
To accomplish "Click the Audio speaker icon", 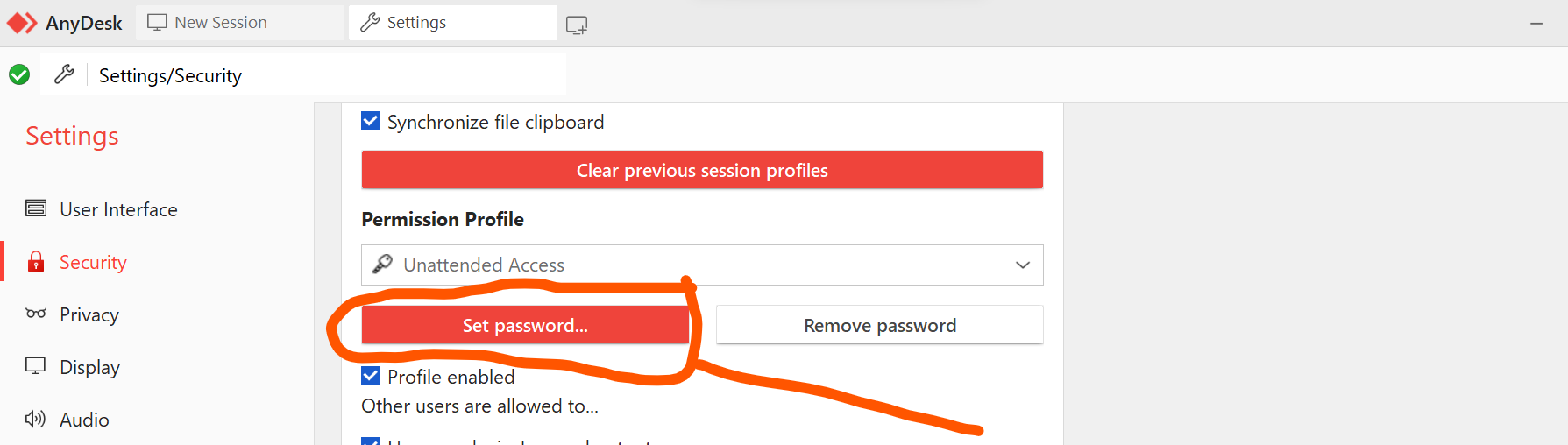I will tap(36, 419).
